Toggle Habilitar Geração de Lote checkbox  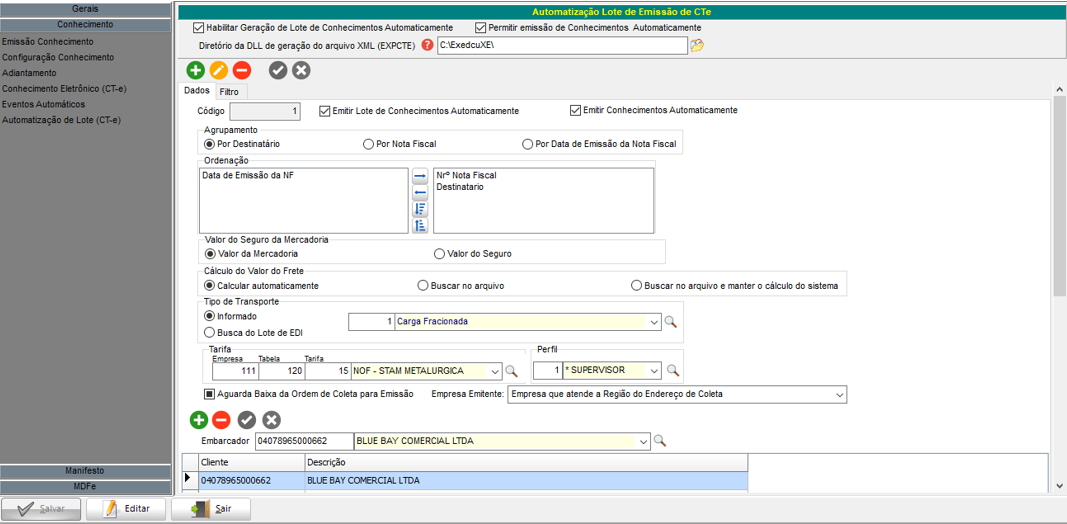click(x=197, y=28)
